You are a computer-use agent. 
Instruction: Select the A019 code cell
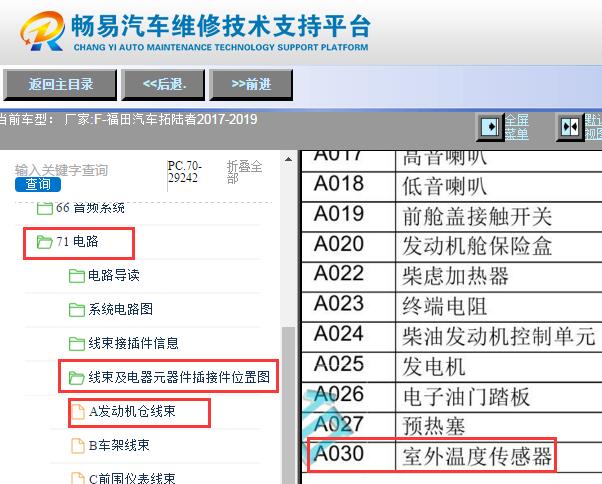[348, 216]
